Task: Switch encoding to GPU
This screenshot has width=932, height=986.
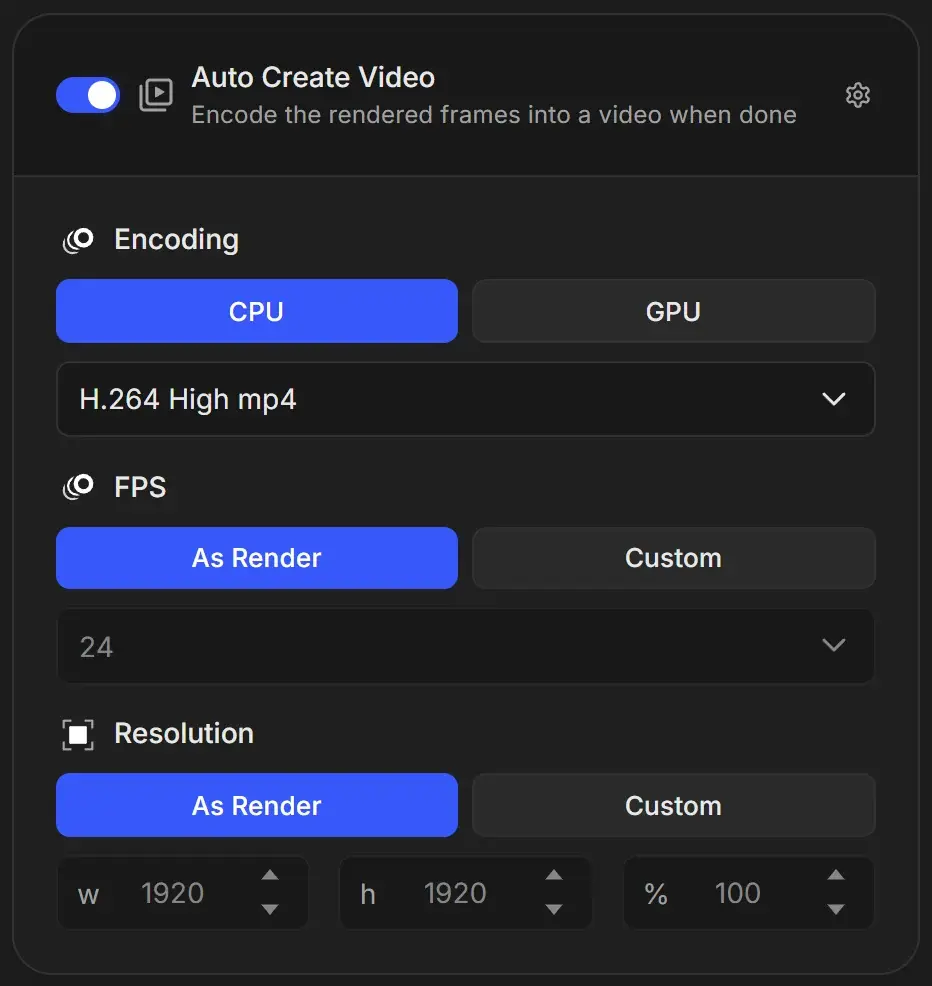Action: (674, 311)
